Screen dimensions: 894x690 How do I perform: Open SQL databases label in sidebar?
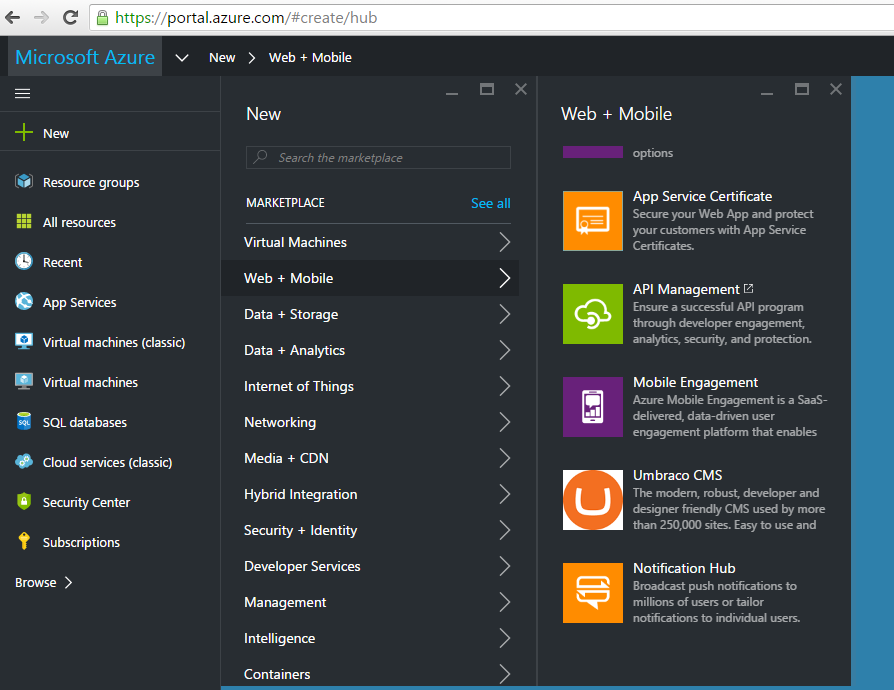[85, 423]
